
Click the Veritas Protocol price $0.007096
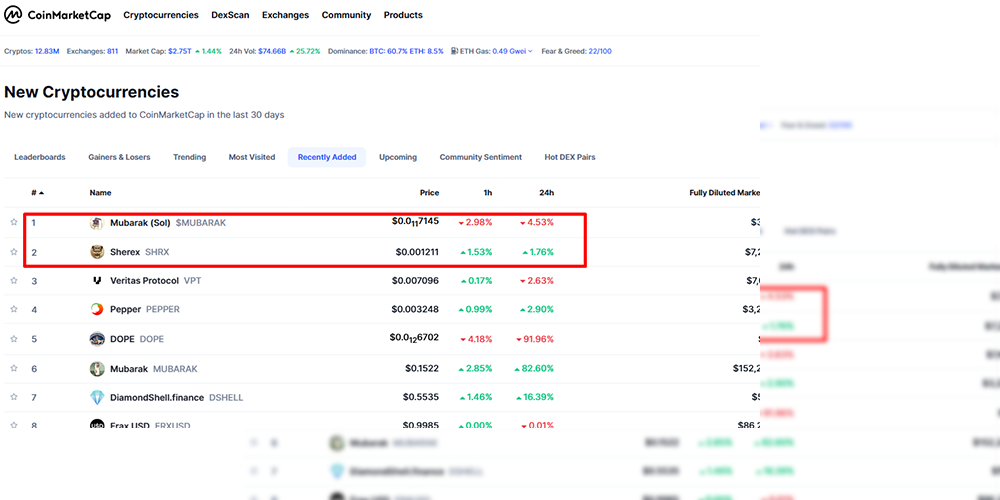[x=415, y=281]
